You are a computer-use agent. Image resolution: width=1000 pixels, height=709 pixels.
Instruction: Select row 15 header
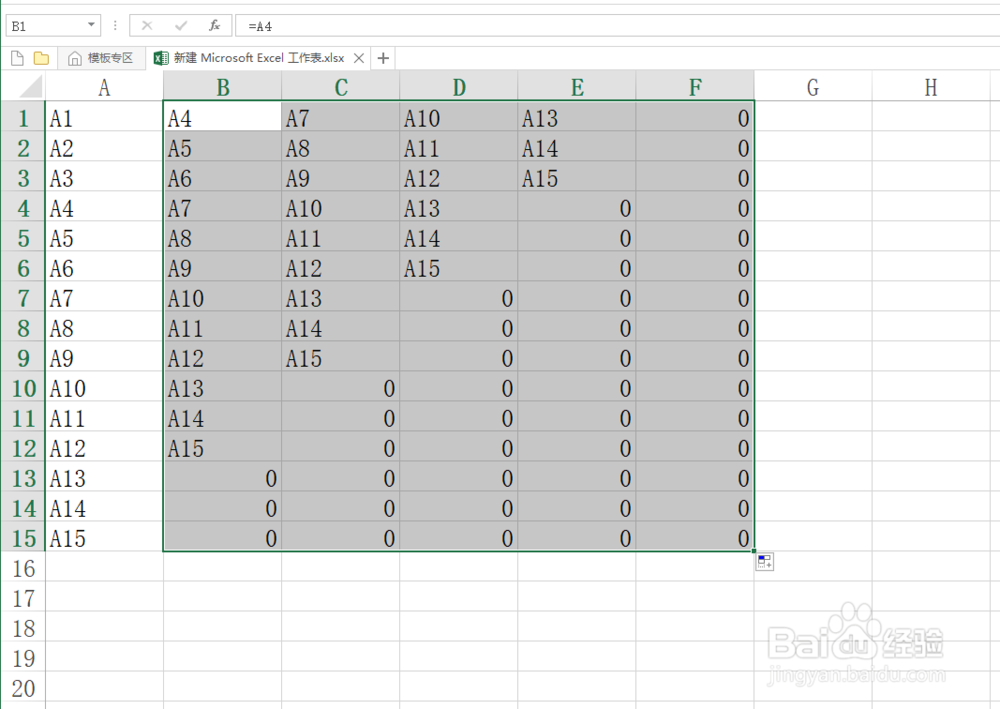(23, 537)
